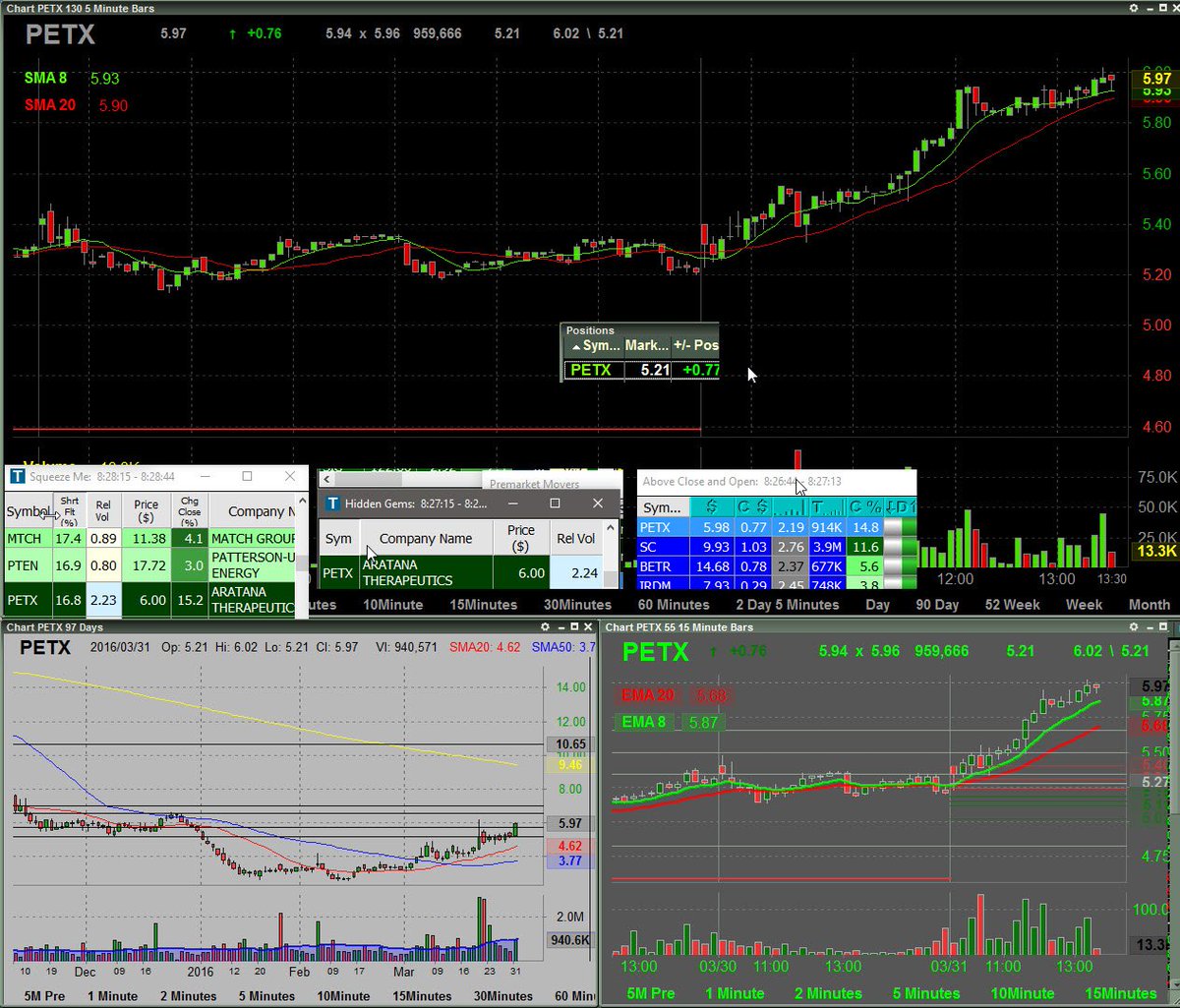Maximize the Squeeze Me scanner window
Image resolution: width=1180 pixels, height=1008 pixels.
click(x=247, y=476)
